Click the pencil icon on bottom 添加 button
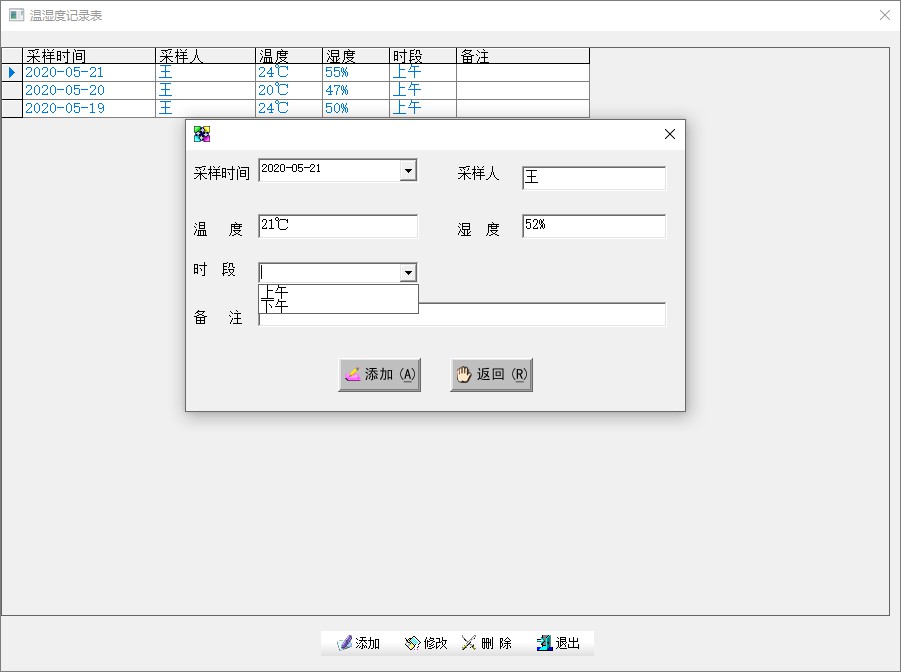901x672 pixels. pos(344,643)
